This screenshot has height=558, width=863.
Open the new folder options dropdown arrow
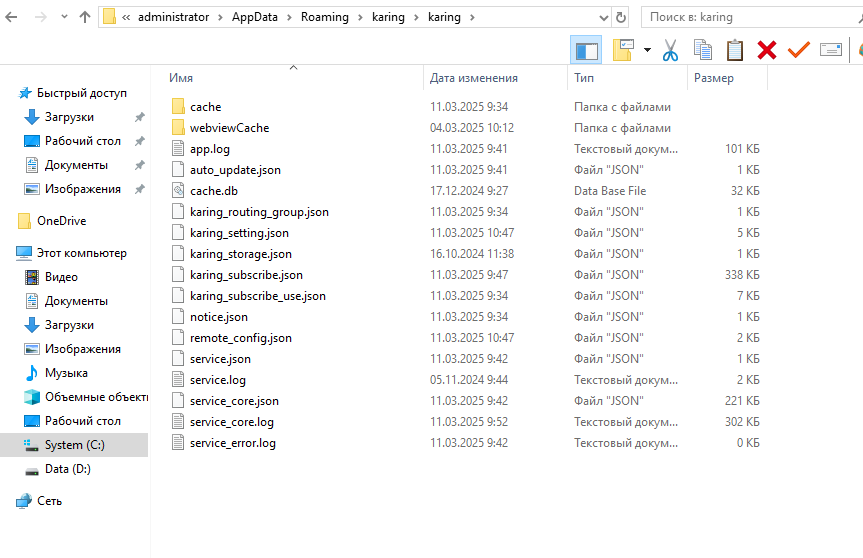click(647, 50)
